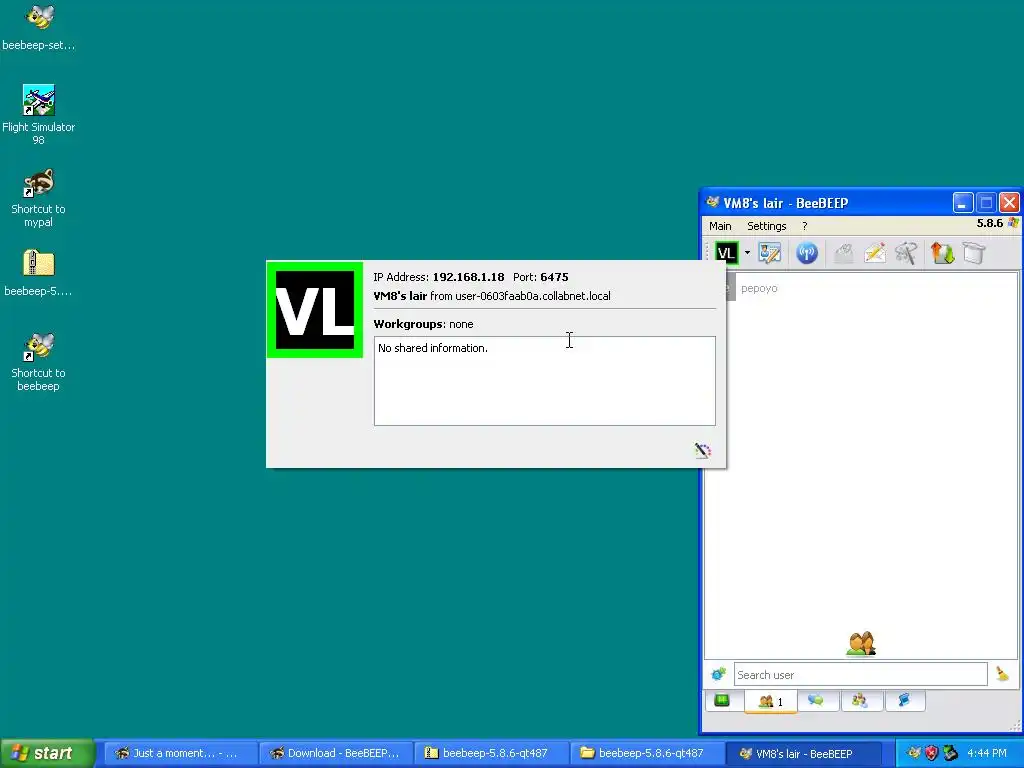1024x768 pixels.
Task: Switch to the users tab showing 1
Action: point(771,701)
